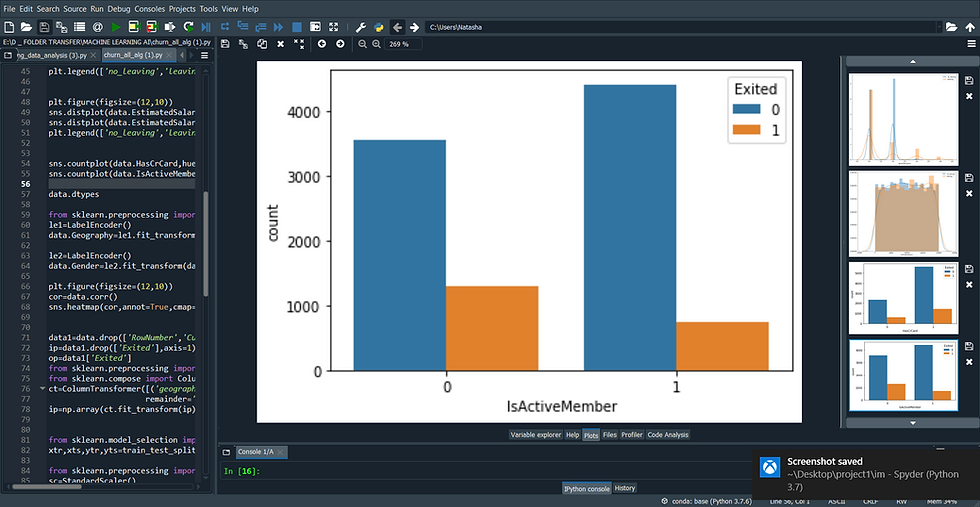Open the File menu
The height and width of the screenshot is (507, 980).
click(9, 9)
